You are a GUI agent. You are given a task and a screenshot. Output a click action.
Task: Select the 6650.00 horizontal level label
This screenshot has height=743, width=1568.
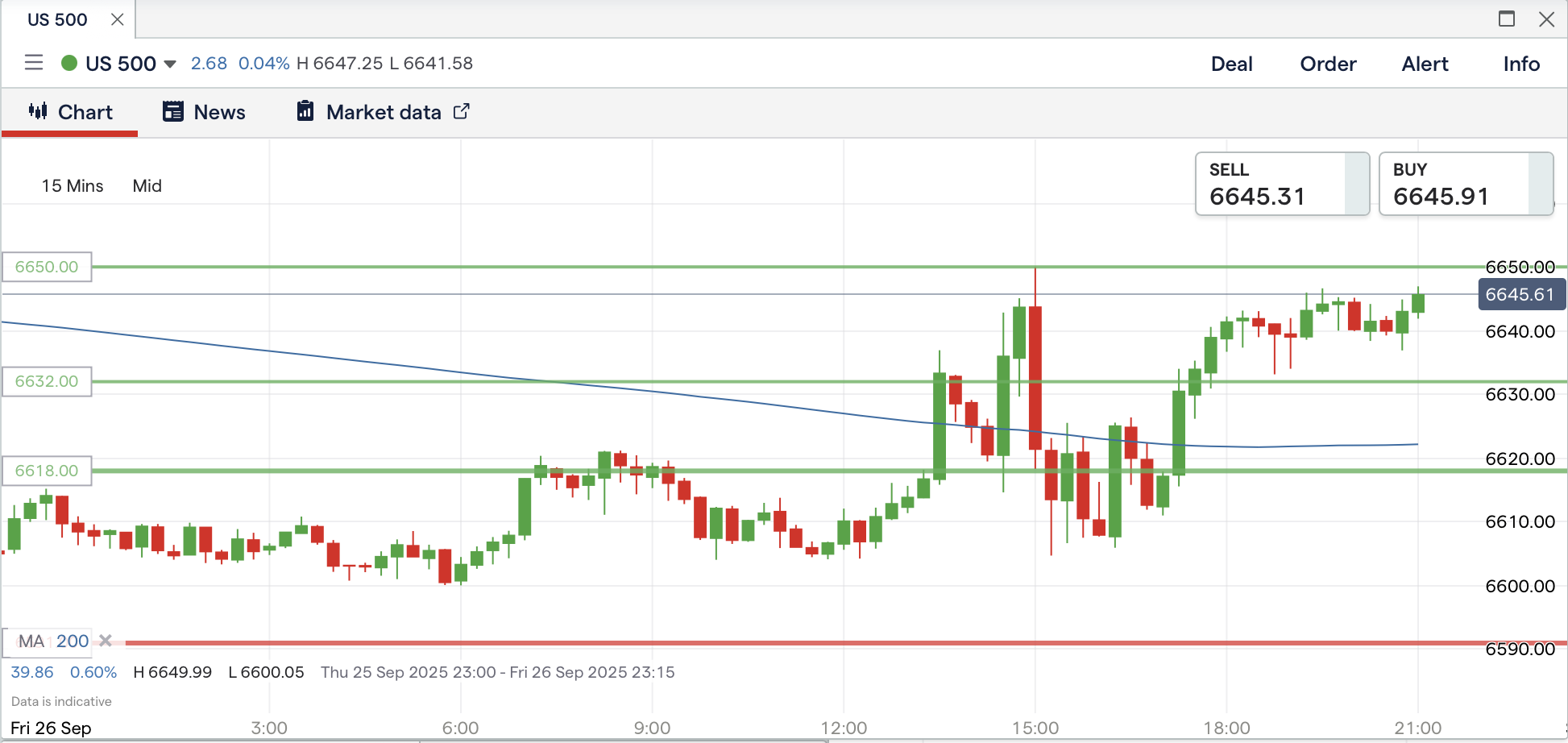click(x=47, y=267)
